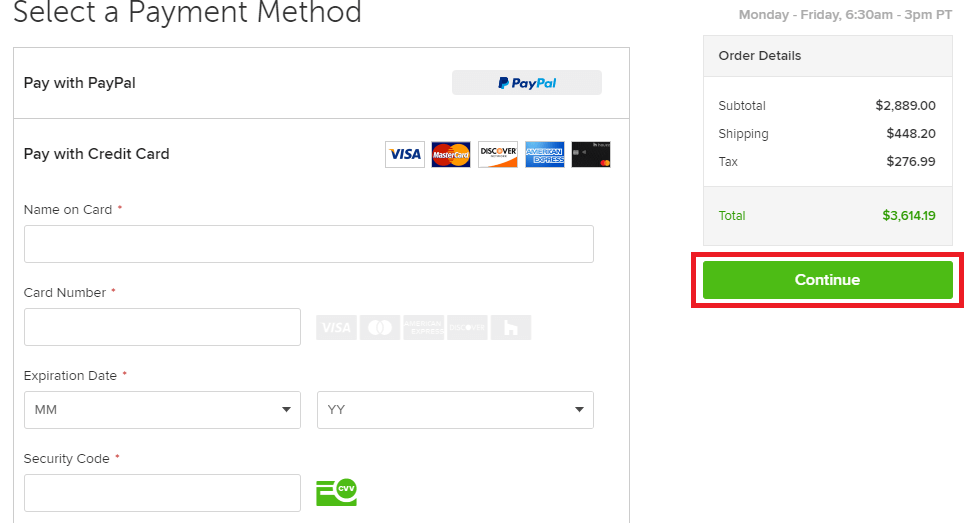Click the Pay with PayPal label
The height and width of the screenshot is (523, 978).
tap(80, 83)
